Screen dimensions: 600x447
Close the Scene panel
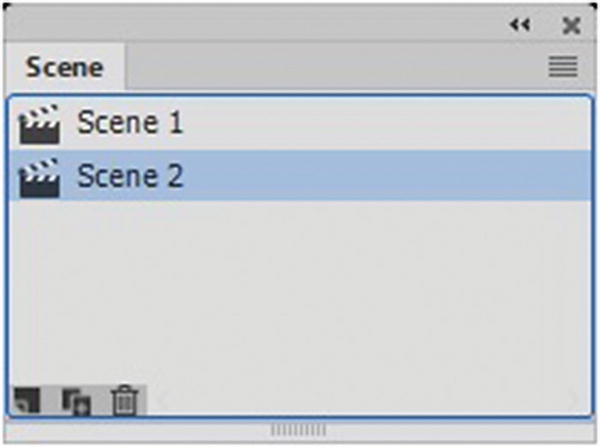[571, 26]
